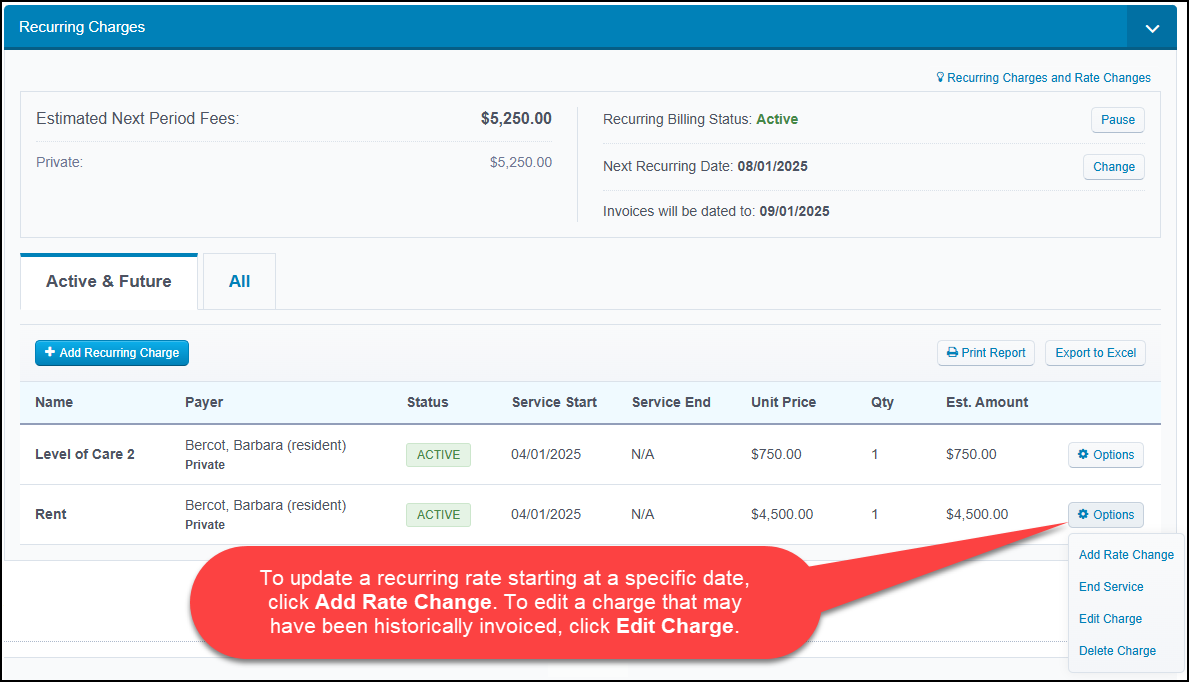Image resolution: width=1189 pixels, height=682 pixels.
Task: Click the Next Recurring Date 08/01/2025 value
Action: [x=772, y=166]
